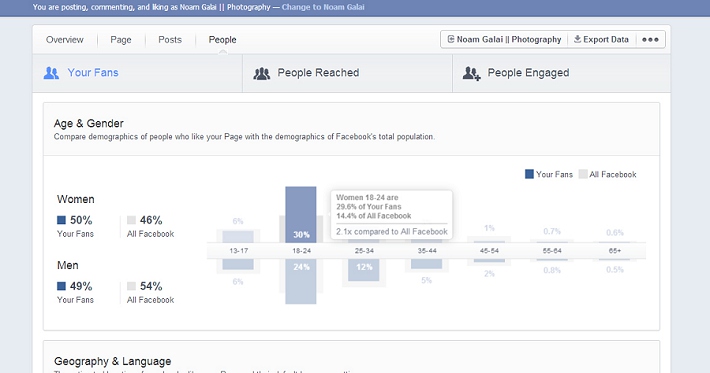Click the Your Fans people icon
Viewport: 710px width, 373px height.
tap(51, 73)
